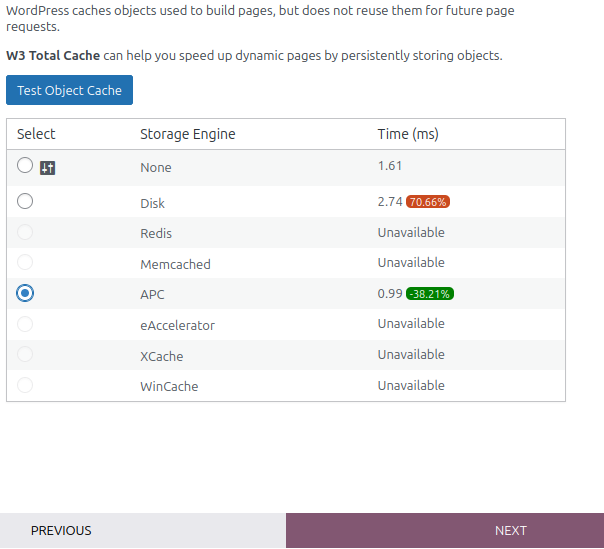Click the eAccelerator engine label
Viewport: 604px width, 549px height.
[177, 326]
